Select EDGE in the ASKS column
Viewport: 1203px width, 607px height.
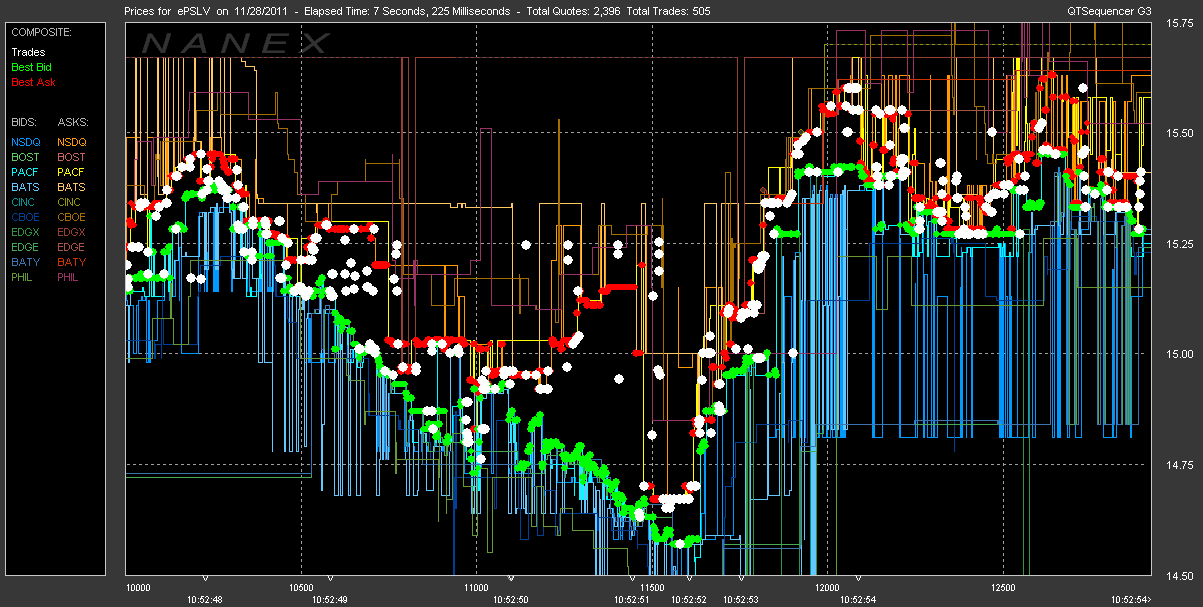73,247
